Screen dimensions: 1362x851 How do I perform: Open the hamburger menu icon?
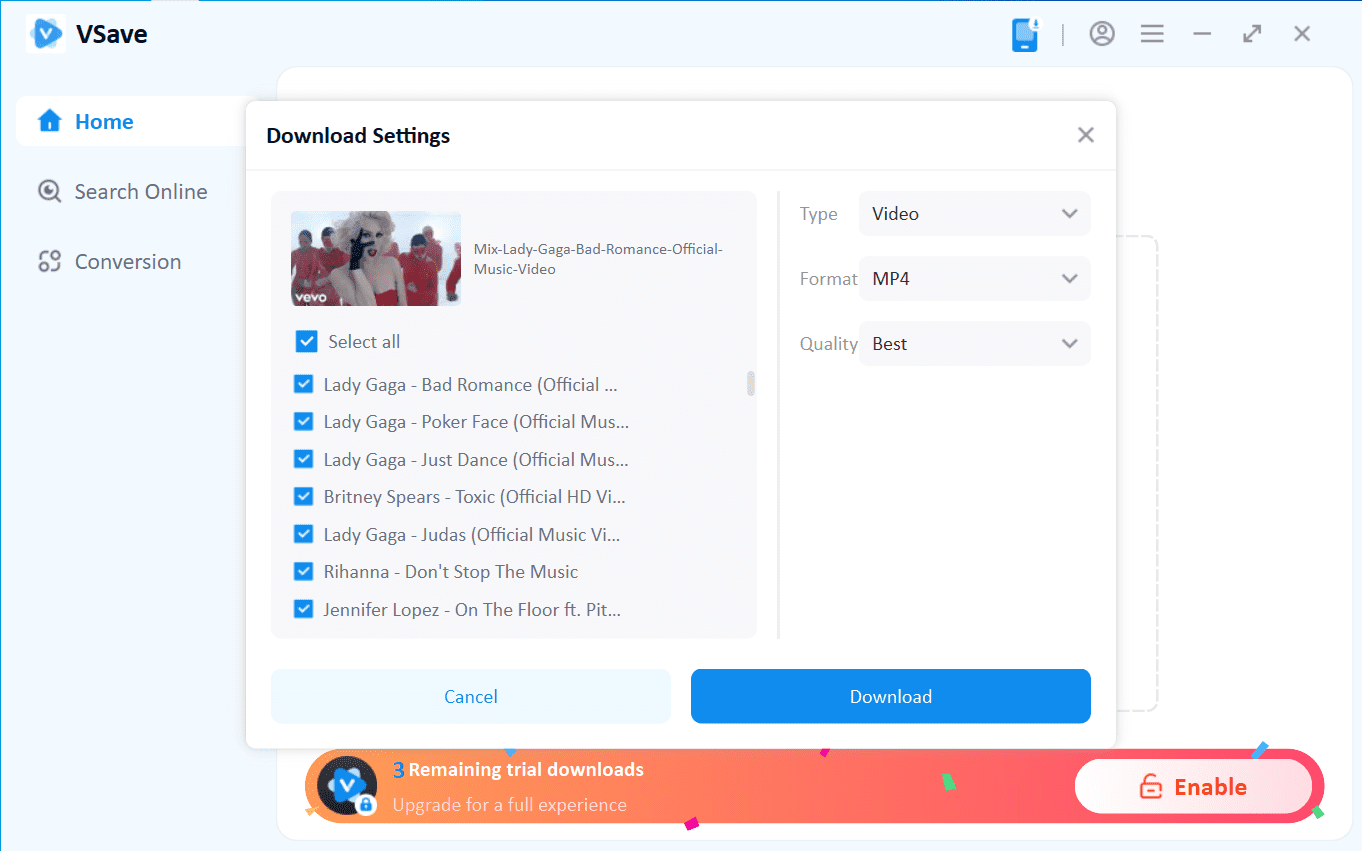[1152, 34]
